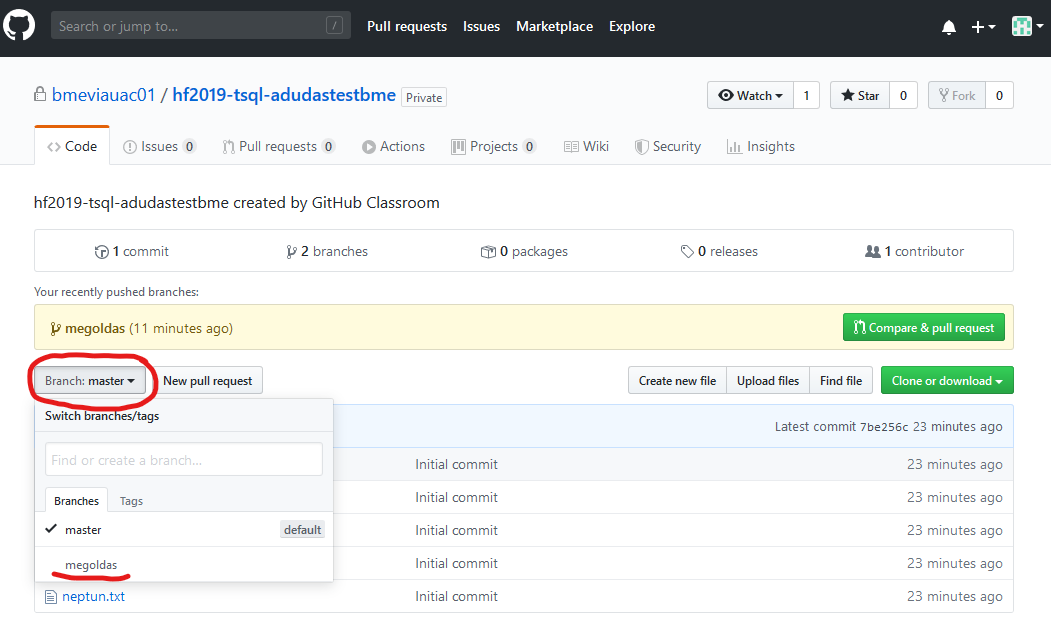This screenshot has width=1051, height=617.
Task: Click the file icon next to neptun.txt
Action: [51, 596]
